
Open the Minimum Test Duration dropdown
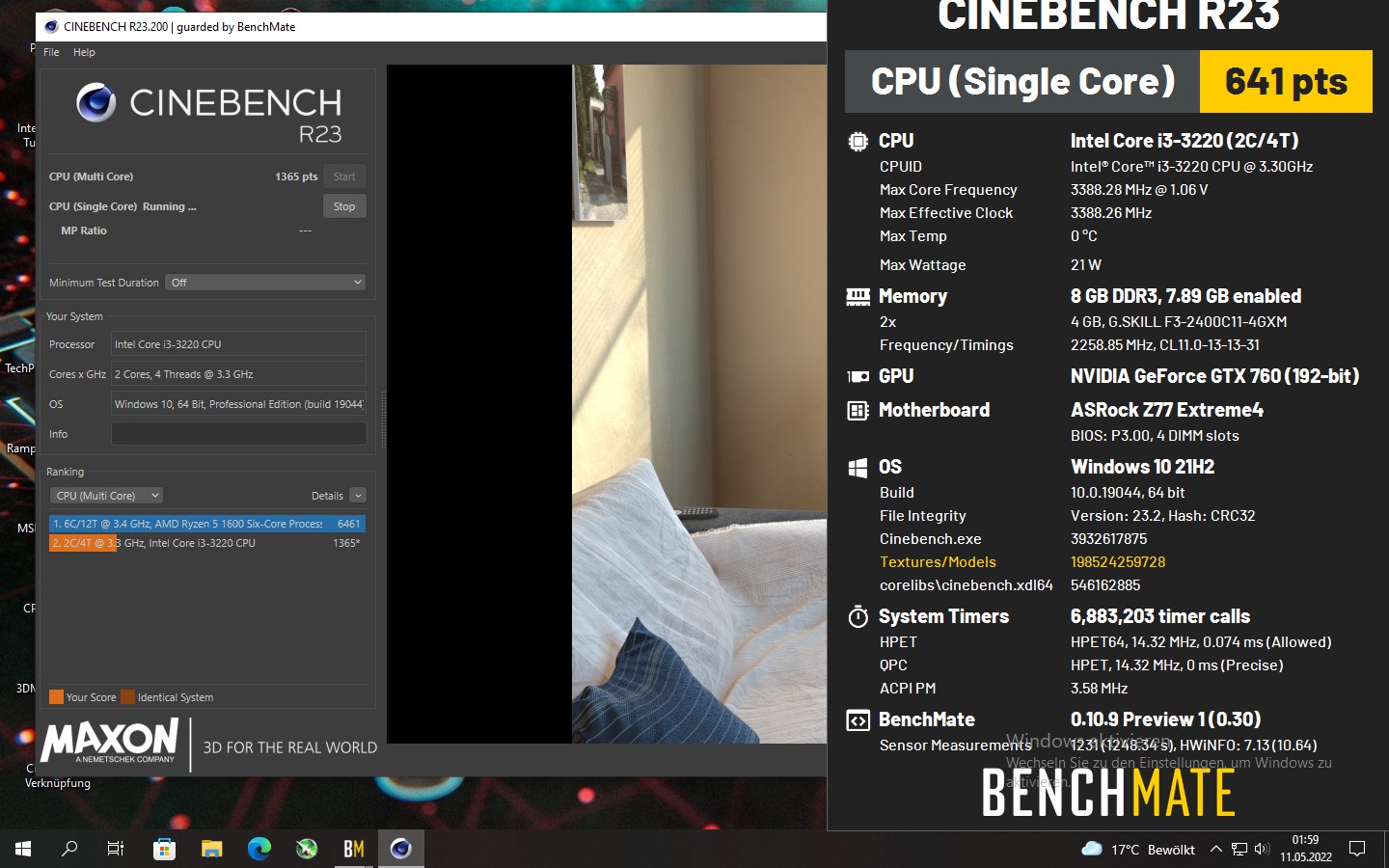click(x=265, y=283)
